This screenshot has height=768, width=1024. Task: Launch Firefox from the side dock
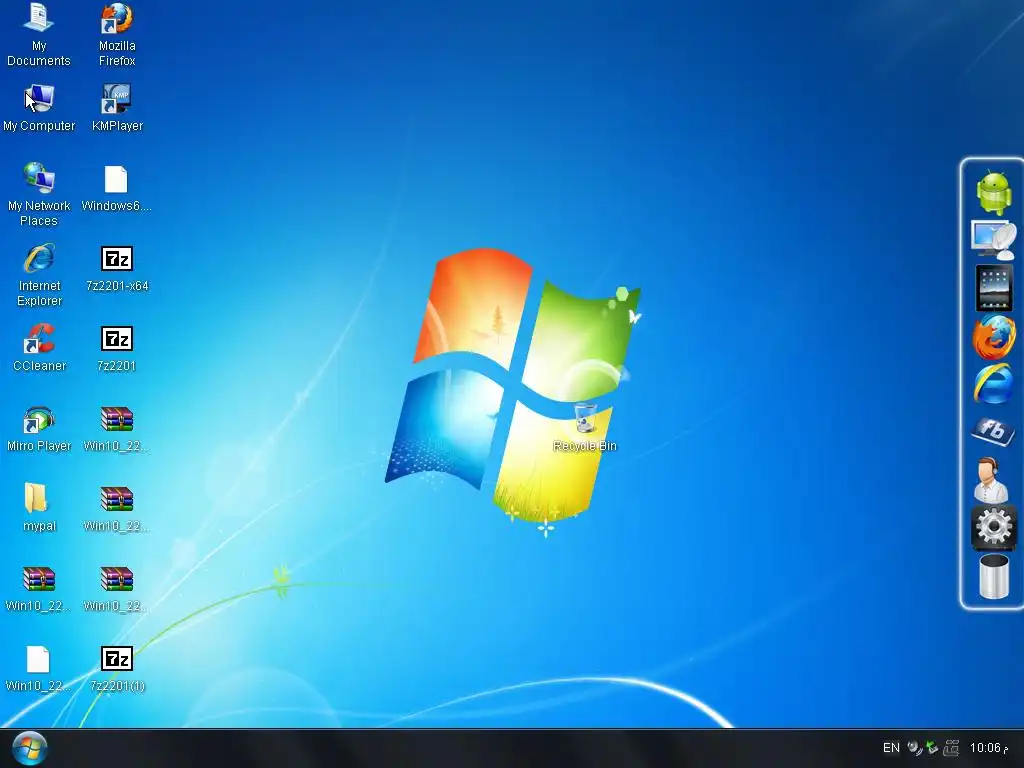[993, 336]
